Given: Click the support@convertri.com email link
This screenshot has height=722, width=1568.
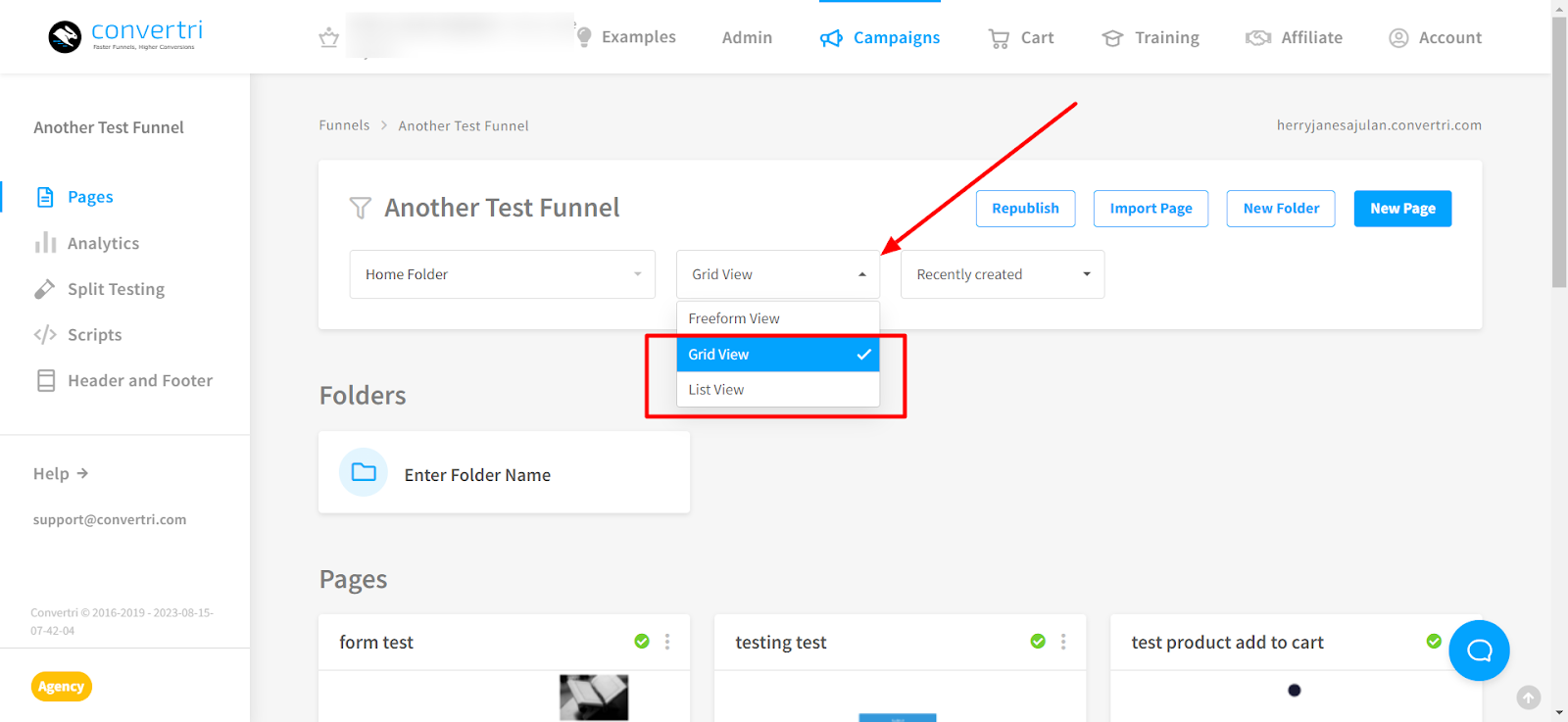Looking at the screenshot, I should 110,520.
